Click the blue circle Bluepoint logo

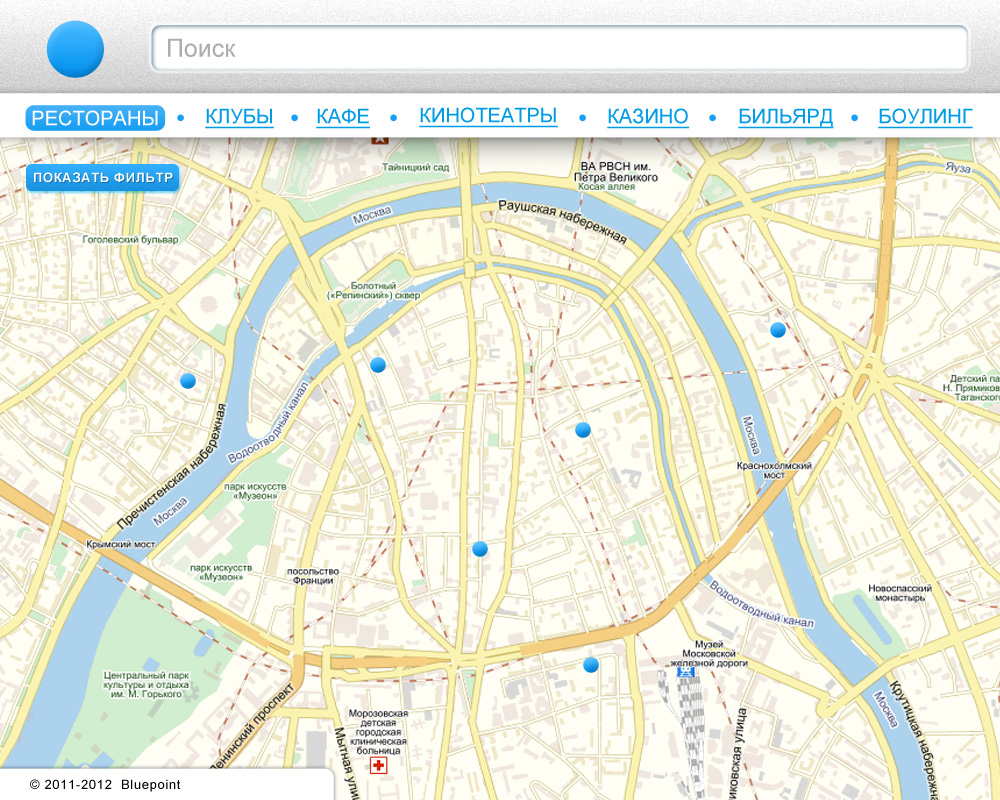[x=75, y=48]
